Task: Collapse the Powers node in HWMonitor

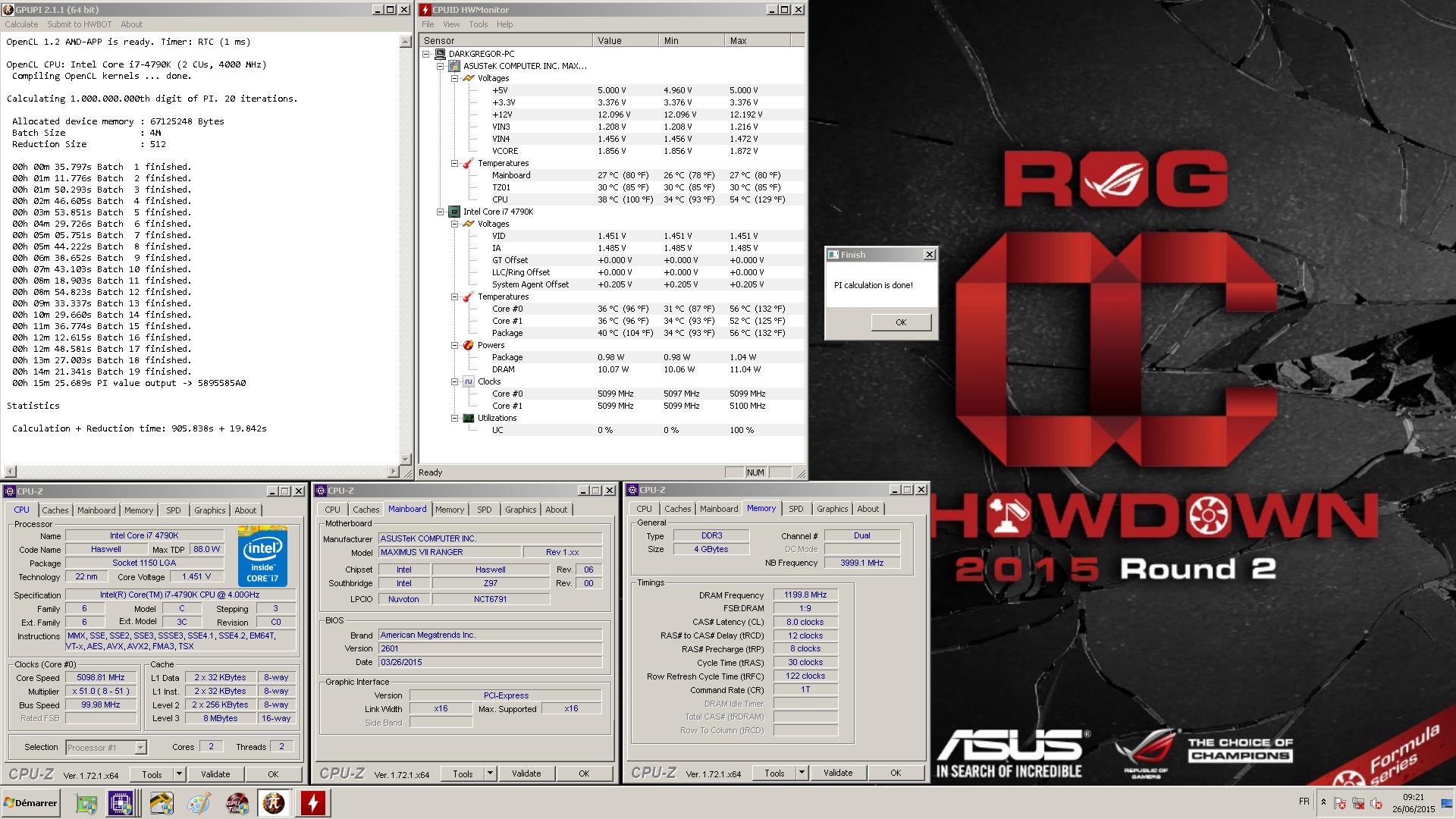Action: point(454,345)
